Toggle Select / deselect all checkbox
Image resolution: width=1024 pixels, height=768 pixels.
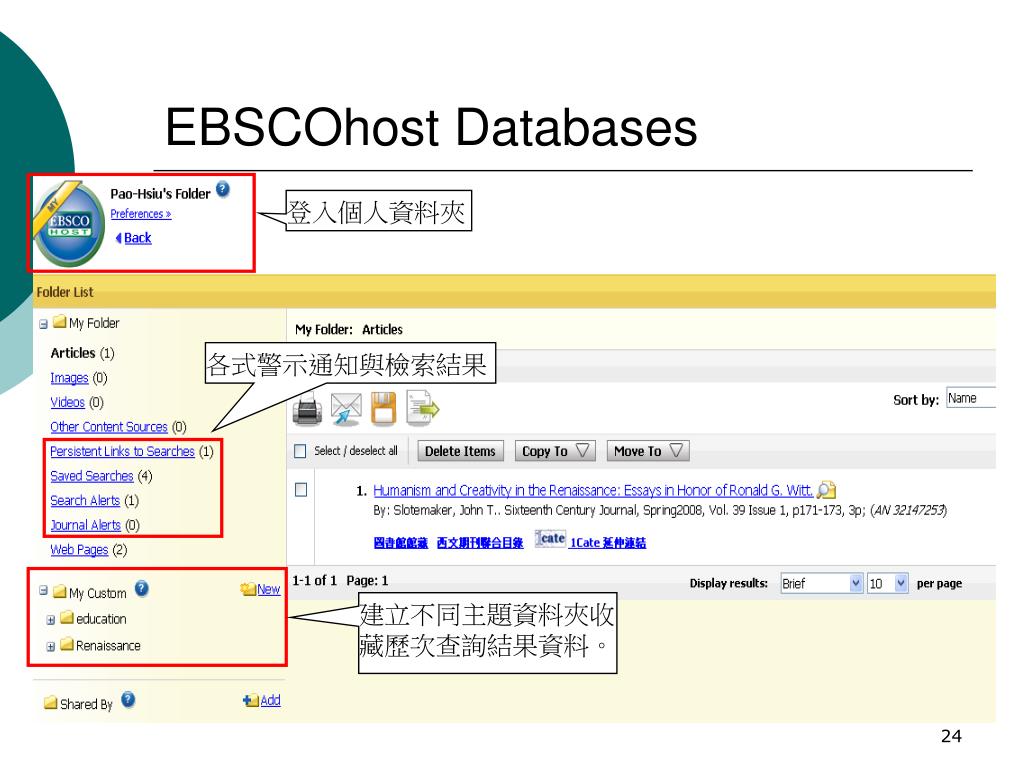coord(300,451)
